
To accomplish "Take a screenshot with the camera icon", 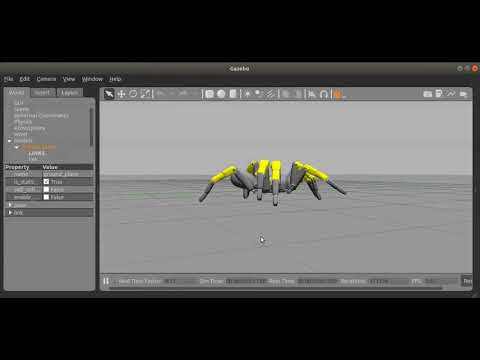I will [428, 94].
